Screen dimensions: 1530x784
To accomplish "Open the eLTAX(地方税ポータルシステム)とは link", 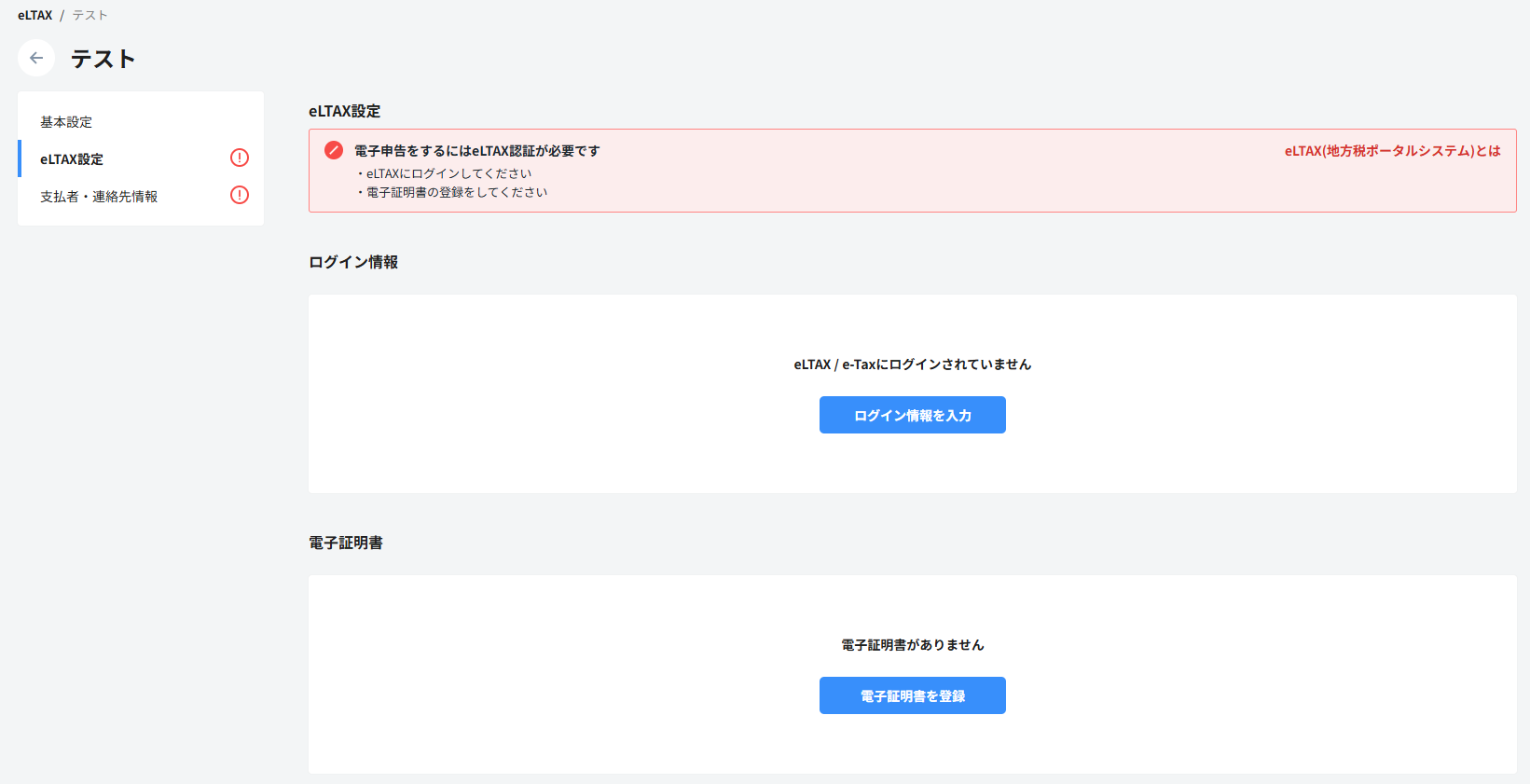I will 1392,151.
